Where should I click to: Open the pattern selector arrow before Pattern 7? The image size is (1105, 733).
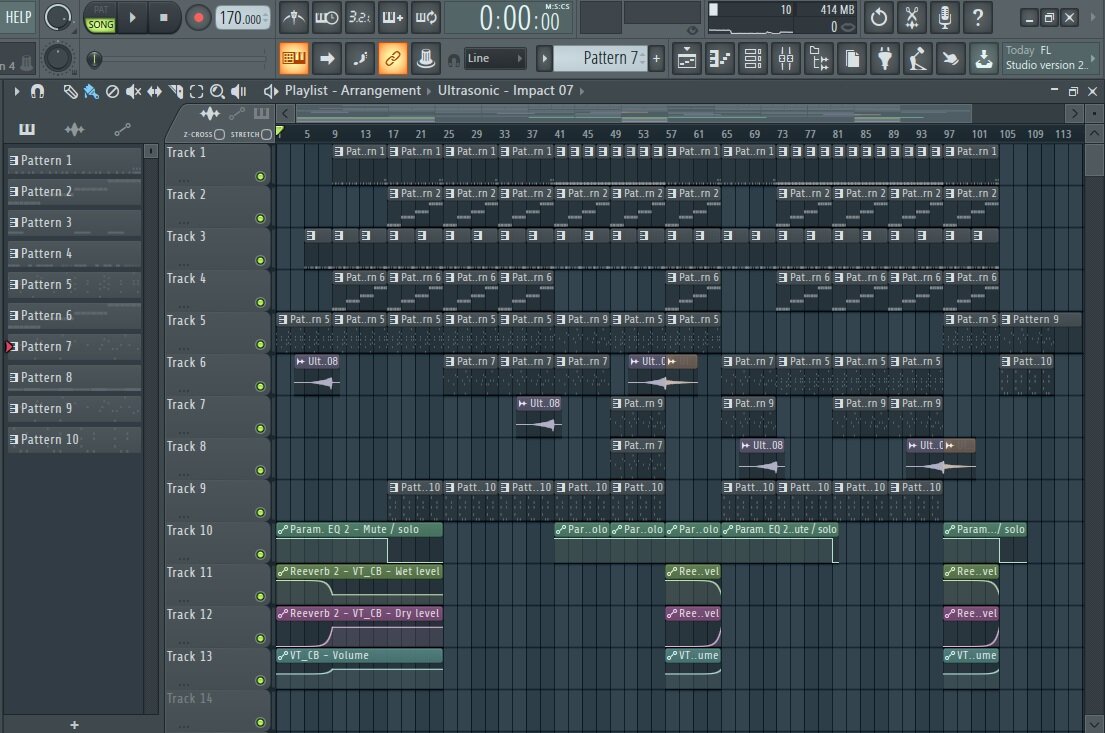(544, 58)
